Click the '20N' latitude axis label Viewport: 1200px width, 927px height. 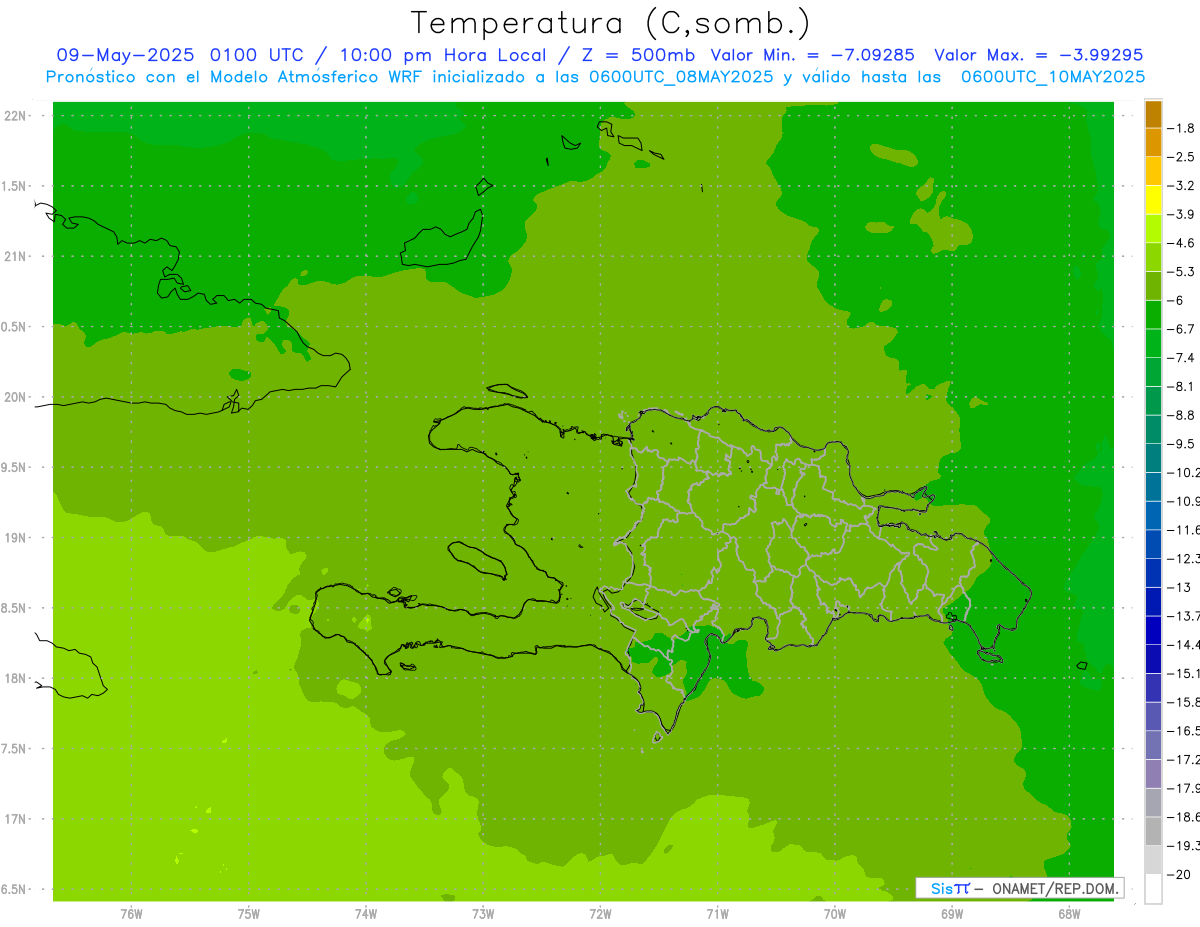(15, 397)
